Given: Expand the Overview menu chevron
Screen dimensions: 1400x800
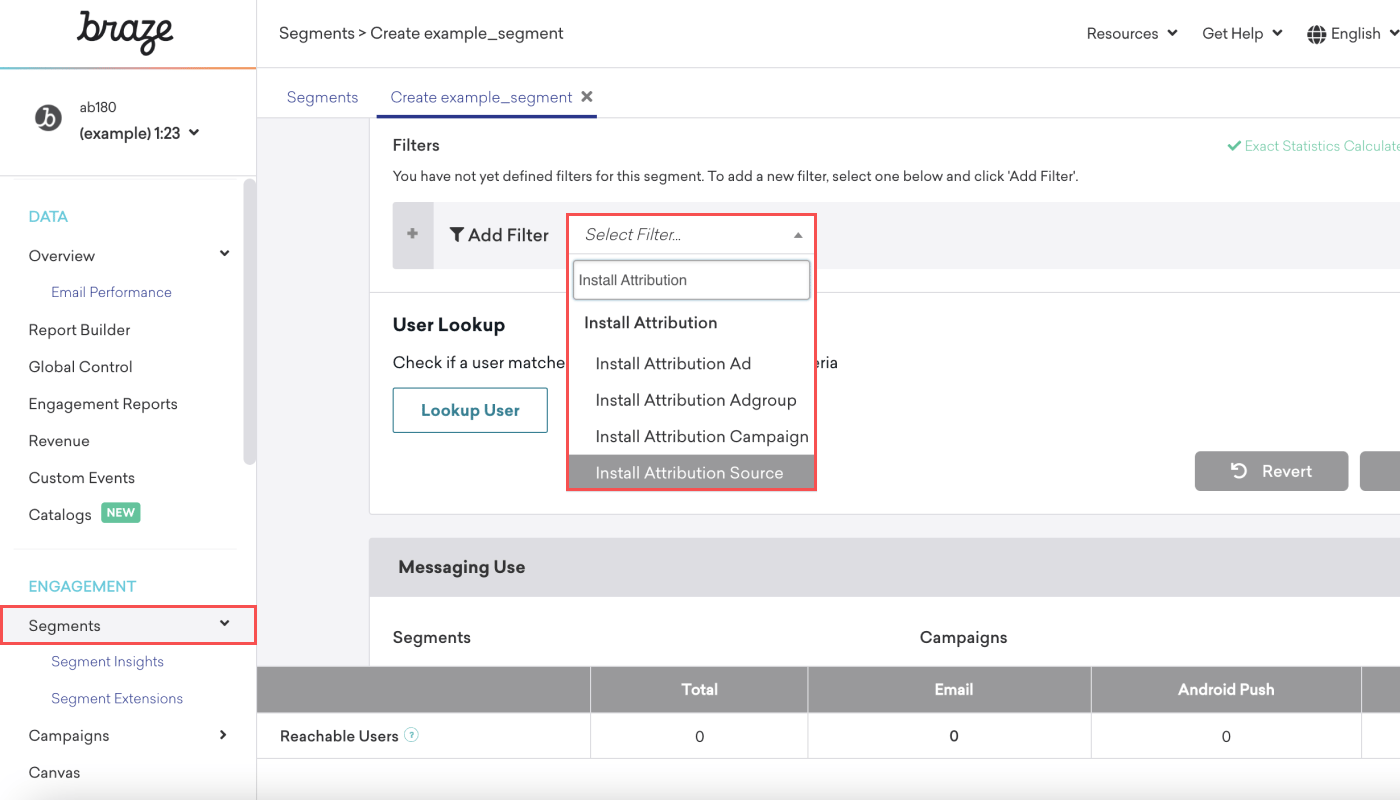Looking at the screenshot, I should tap(225, 254).
